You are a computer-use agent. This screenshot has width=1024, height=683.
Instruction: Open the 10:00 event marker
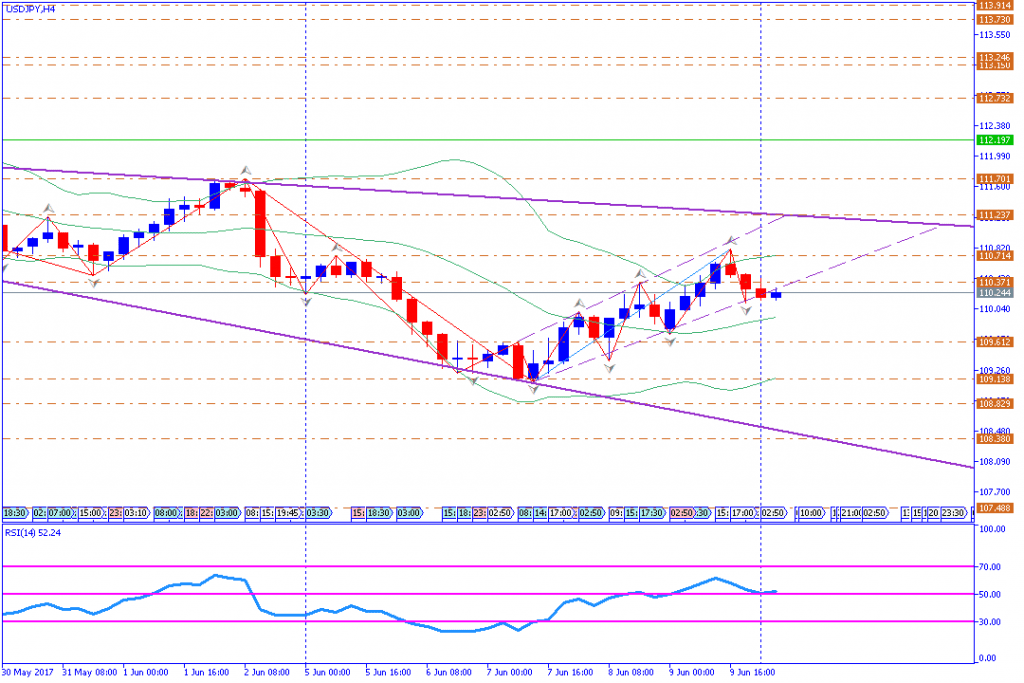click(x=811, y=513)
